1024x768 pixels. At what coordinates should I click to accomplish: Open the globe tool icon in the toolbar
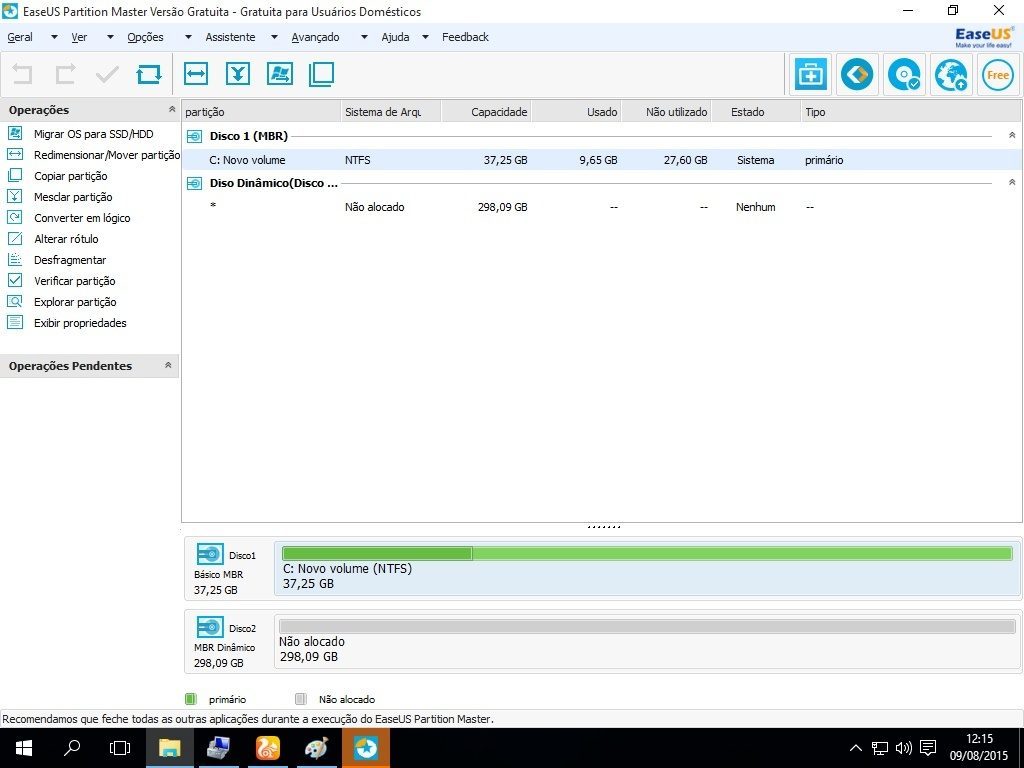(951, 75)
